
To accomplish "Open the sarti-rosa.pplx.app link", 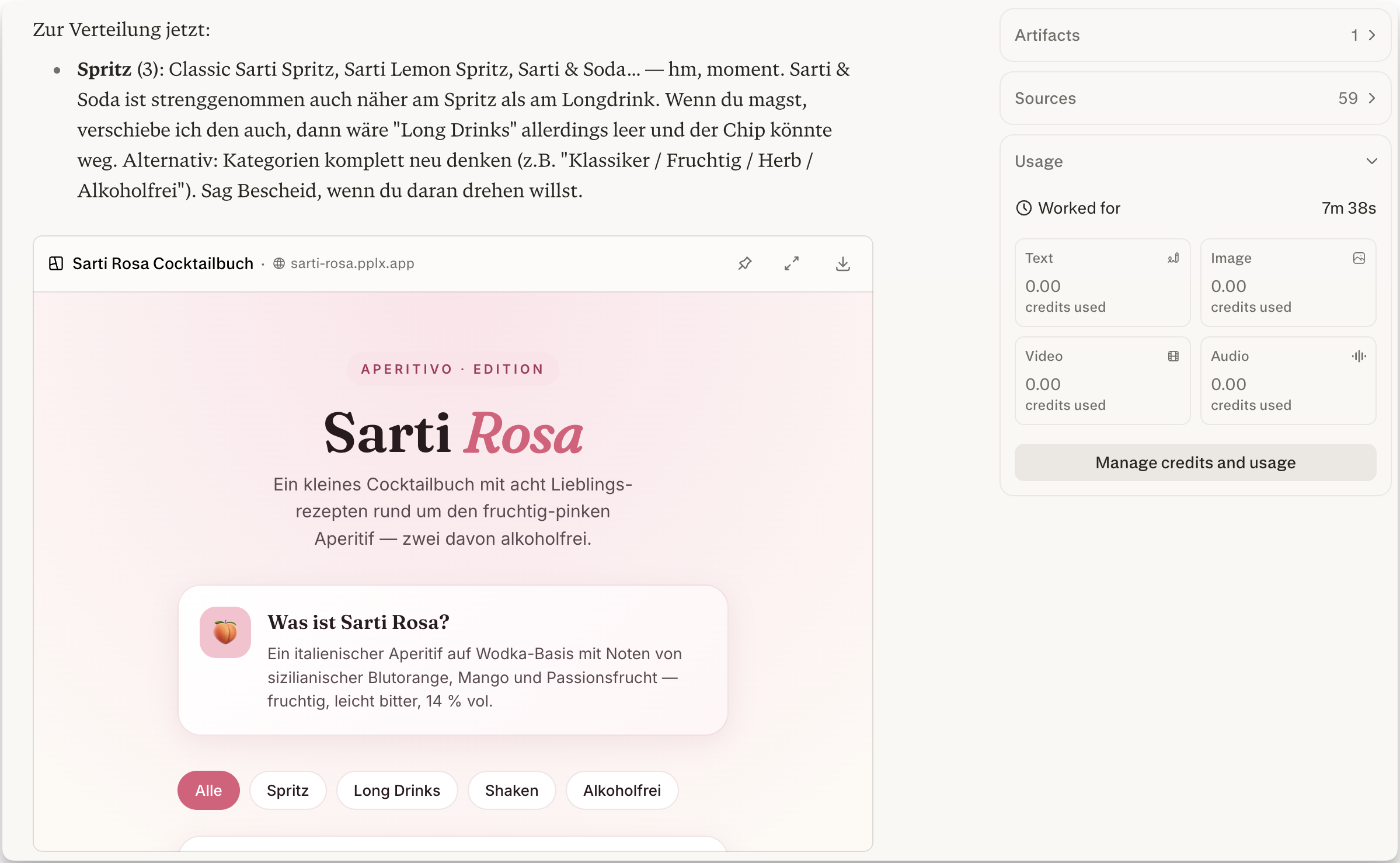I will tap(353, 264).
